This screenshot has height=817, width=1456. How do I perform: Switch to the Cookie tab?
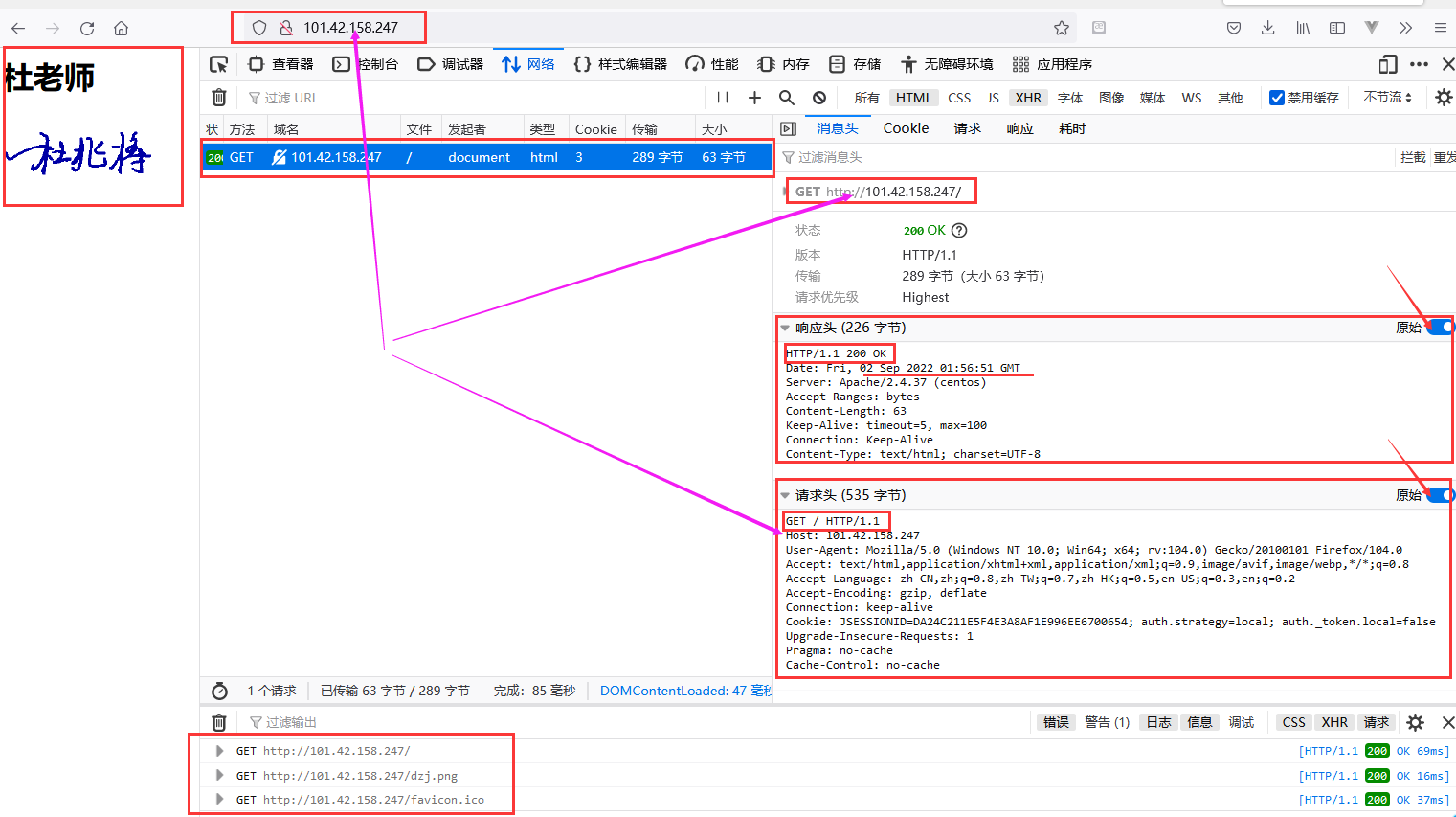(906, 128)
